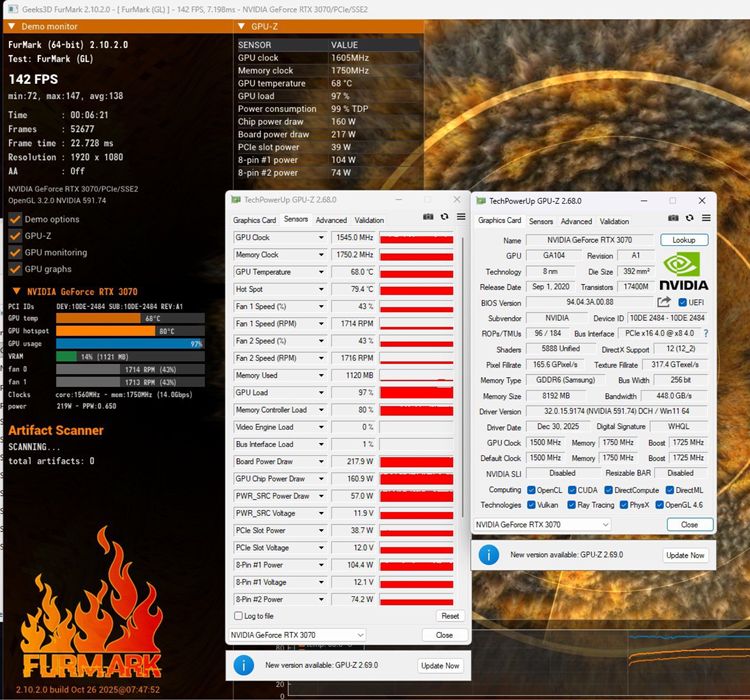
Task: Switch to Graphics Card tab in the Sensors window
Action: point(254,220)
